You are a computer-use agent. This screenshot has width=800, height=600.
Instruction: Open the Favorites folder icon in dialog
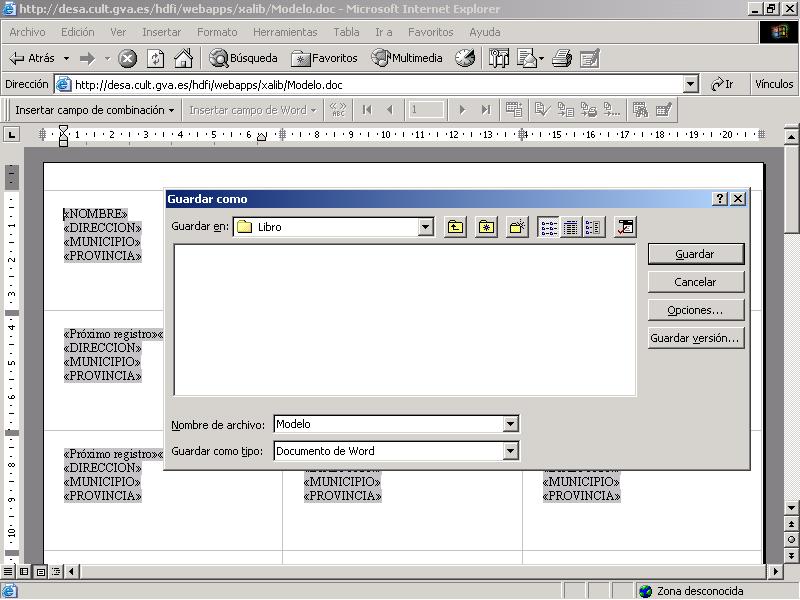coord(486,227)
